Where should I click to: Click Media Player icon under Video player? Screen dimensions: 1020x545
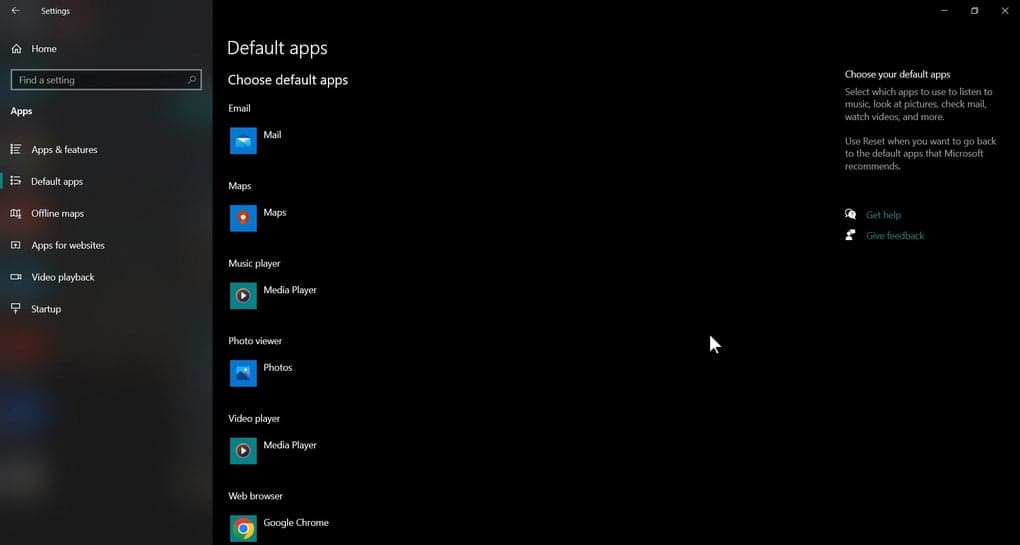pos(243,450)
